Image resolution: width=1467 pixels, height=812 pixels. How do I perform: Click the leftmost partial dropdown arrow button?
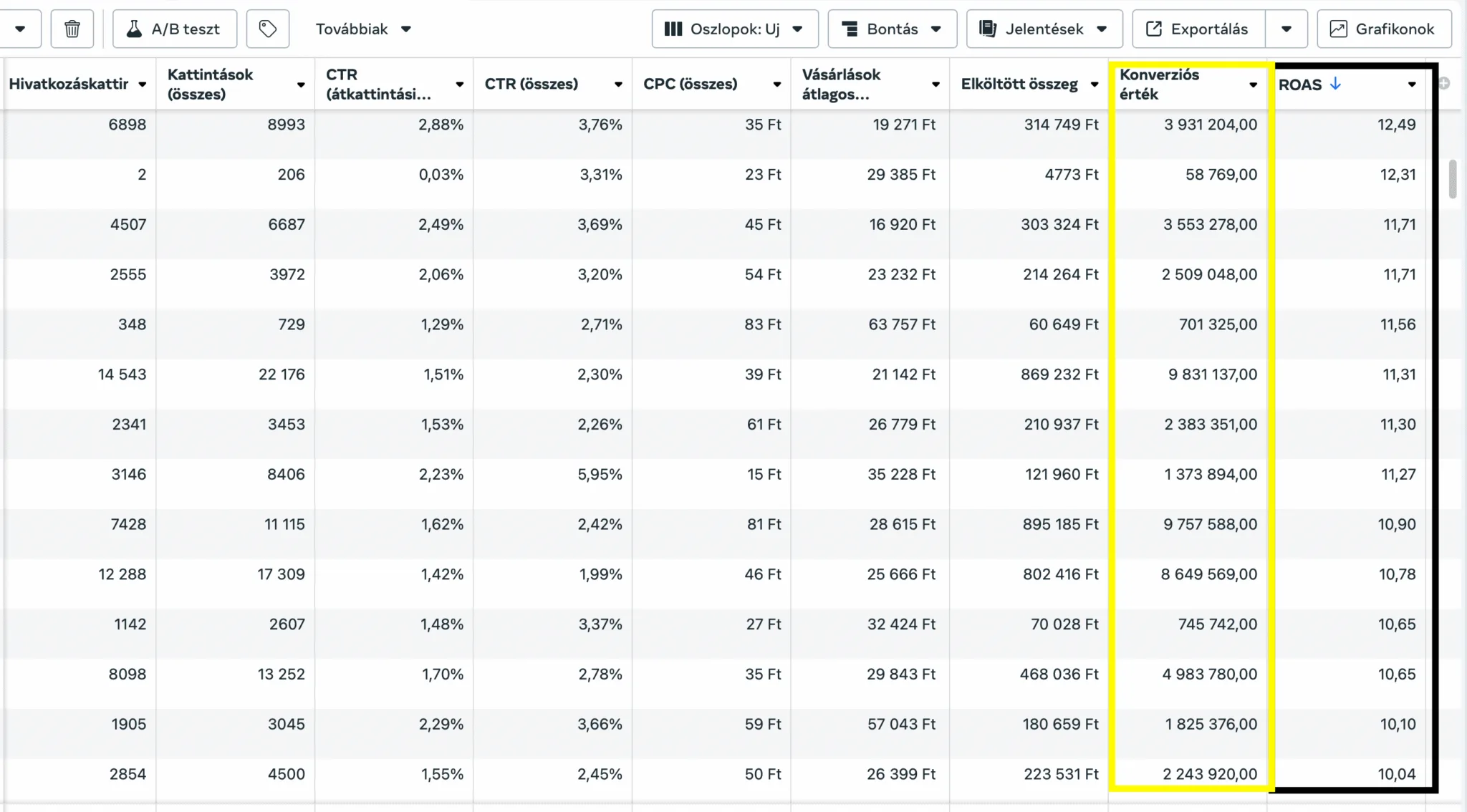tap(20, 29)
